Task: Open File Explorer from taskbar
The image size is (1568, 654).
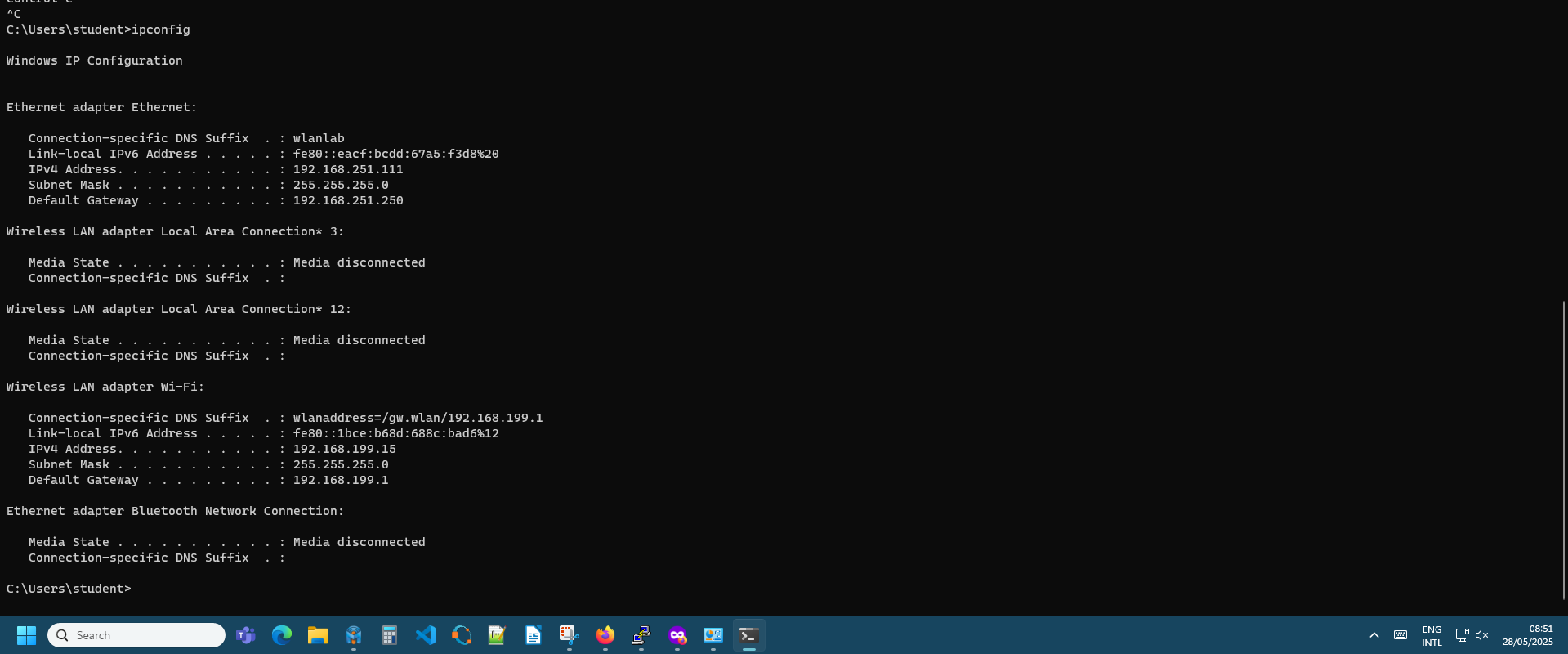Action: [318, 635]
